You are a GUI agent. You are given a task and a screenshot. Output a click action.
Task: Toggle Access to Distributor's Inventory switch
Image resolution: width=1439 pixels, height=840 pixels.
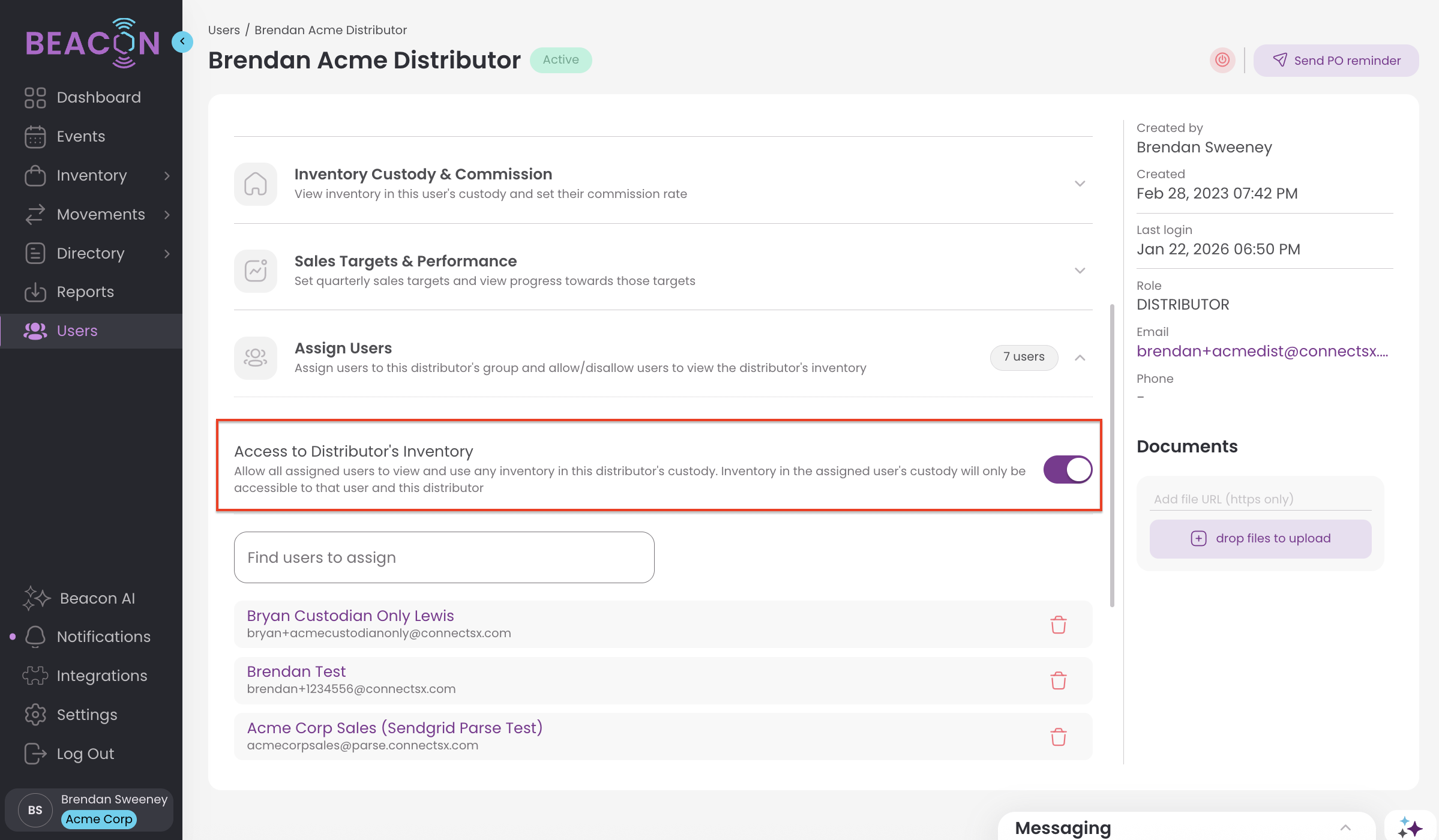point(1067,469)
